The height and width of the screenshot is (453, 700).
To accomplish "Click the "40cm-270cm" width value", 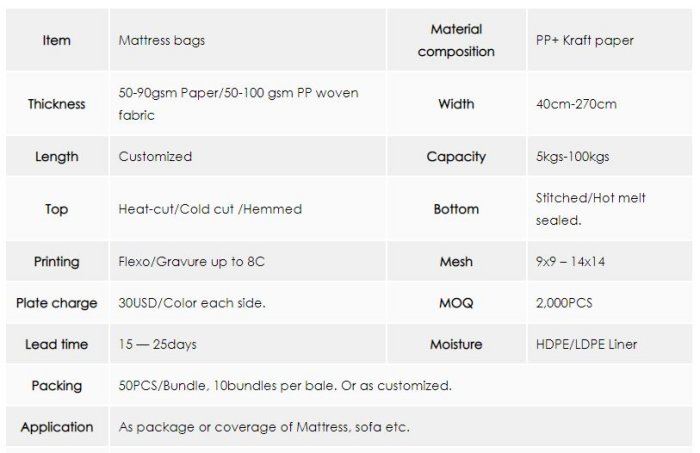I will coord(576,104).
